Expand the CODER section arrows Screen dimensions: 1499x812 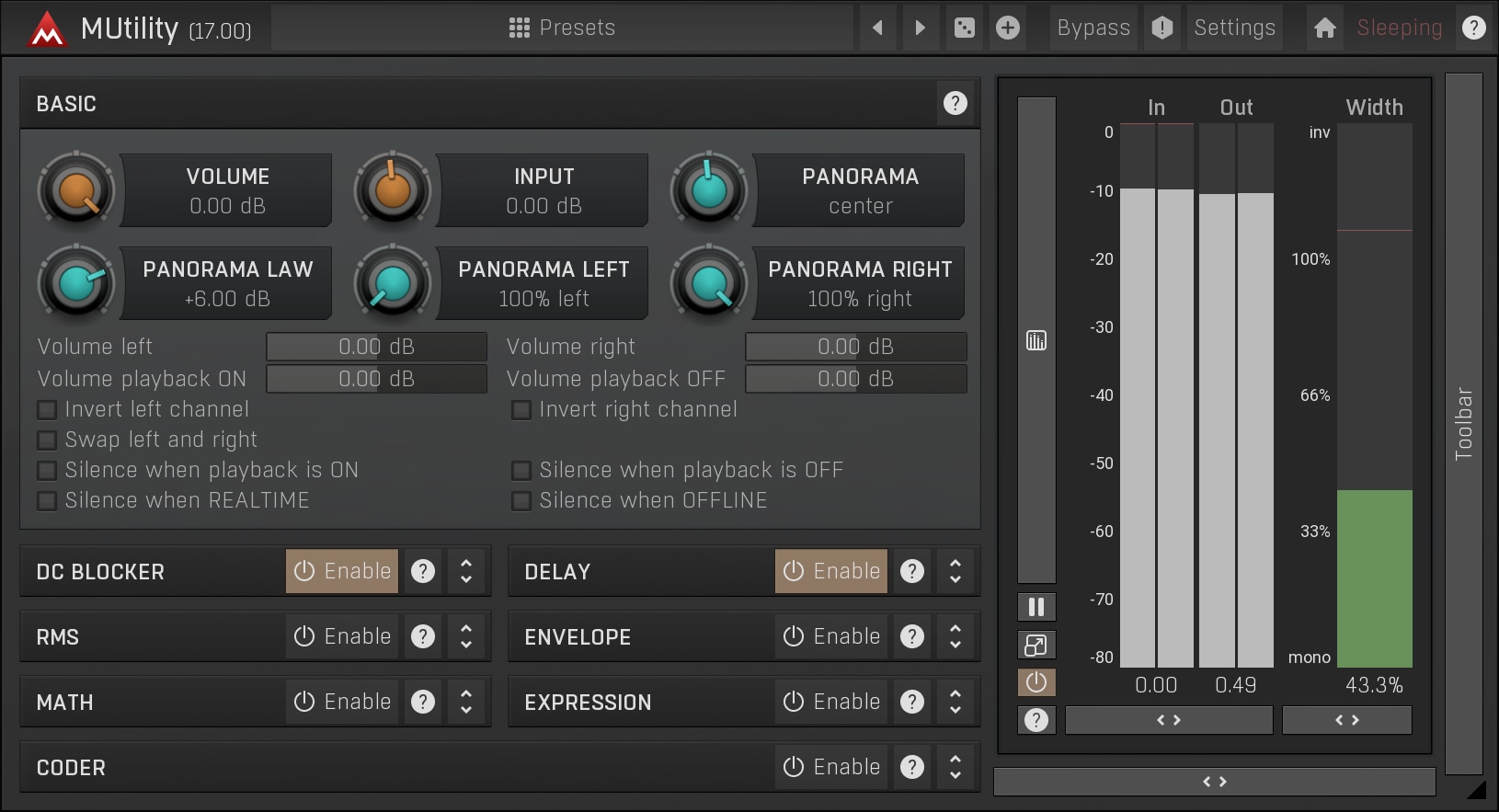(955, 767)
